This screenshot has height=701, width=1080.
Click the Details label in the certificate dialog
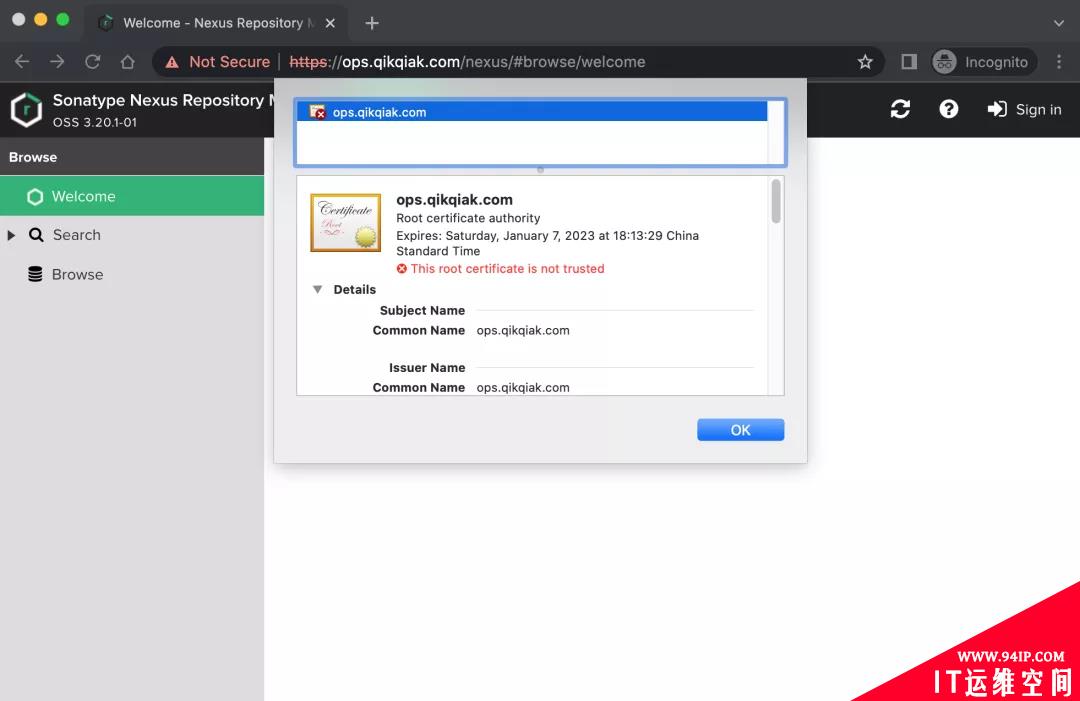coord(355,290)
